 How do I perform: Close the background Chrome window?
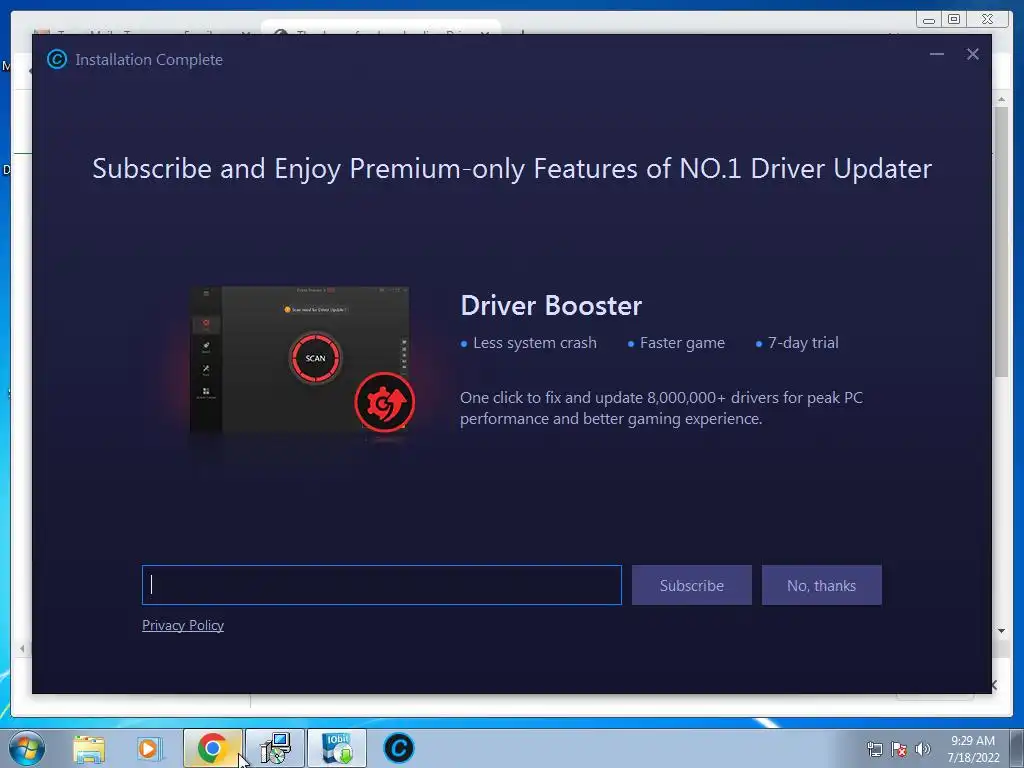pos(987,19)
